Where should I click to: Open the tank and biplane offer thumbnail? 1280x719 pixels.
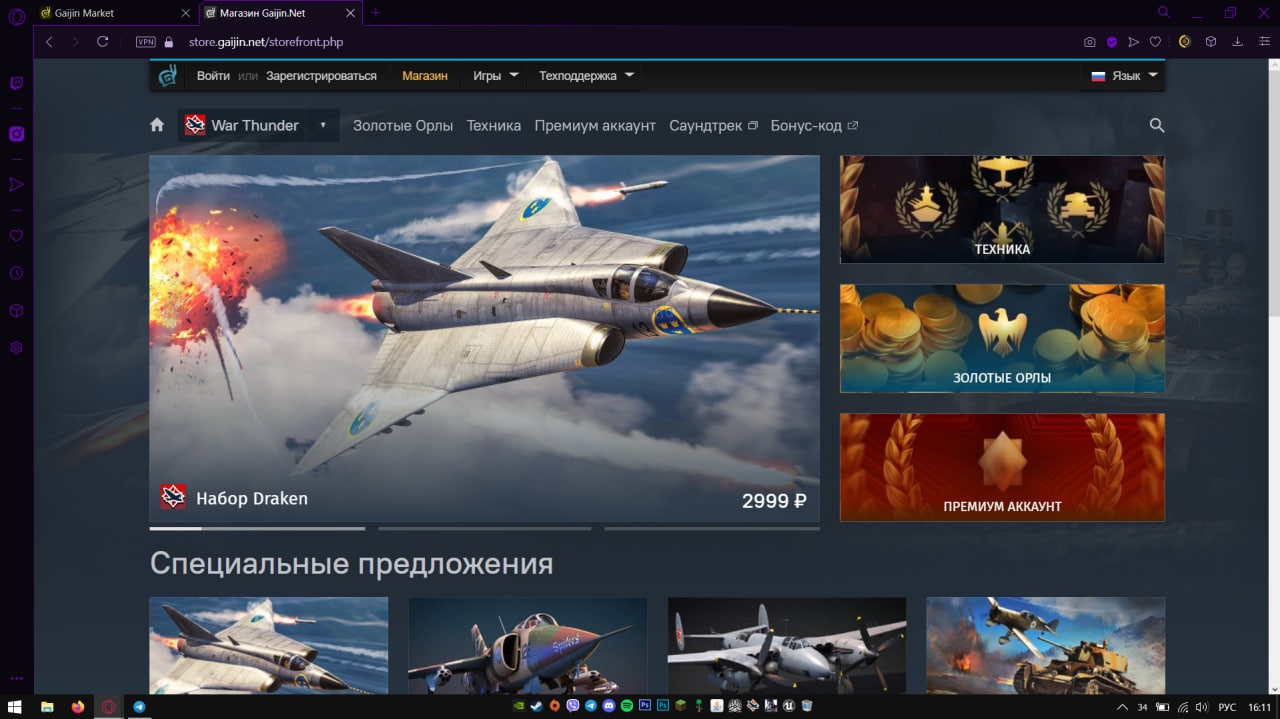coord(1045,645)
